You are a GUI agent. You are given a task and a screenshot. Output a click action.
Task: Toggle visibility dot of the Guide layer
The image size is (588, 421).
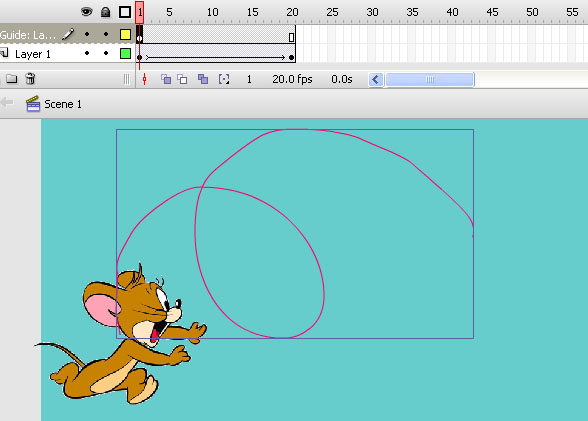87,34
